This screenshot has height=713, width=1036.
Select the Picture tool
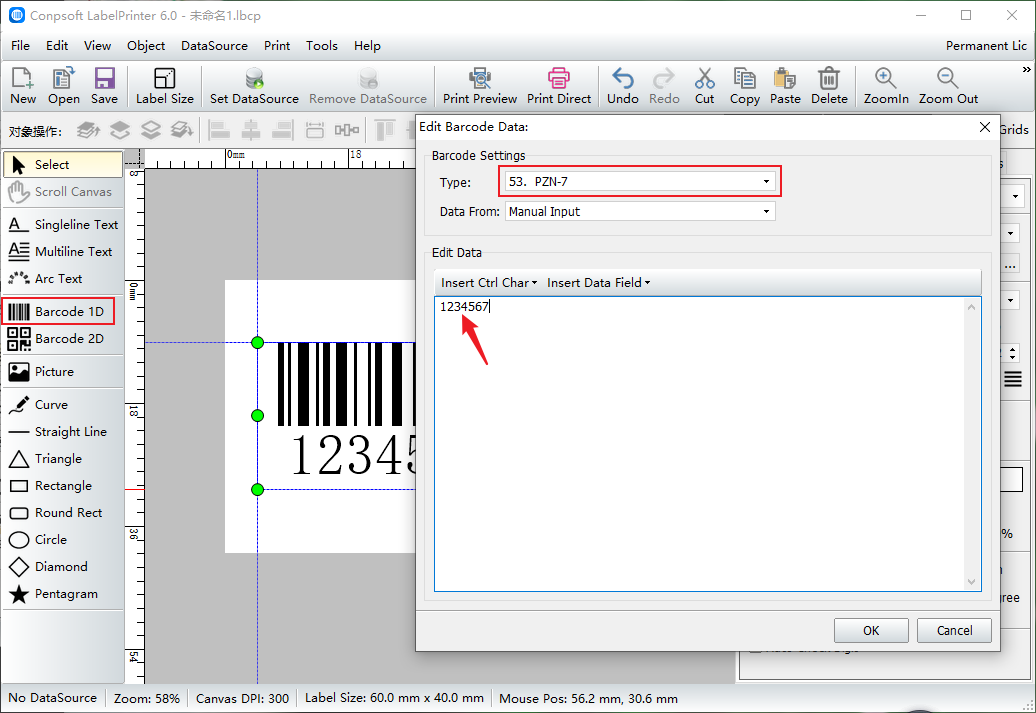coord(63,371)
